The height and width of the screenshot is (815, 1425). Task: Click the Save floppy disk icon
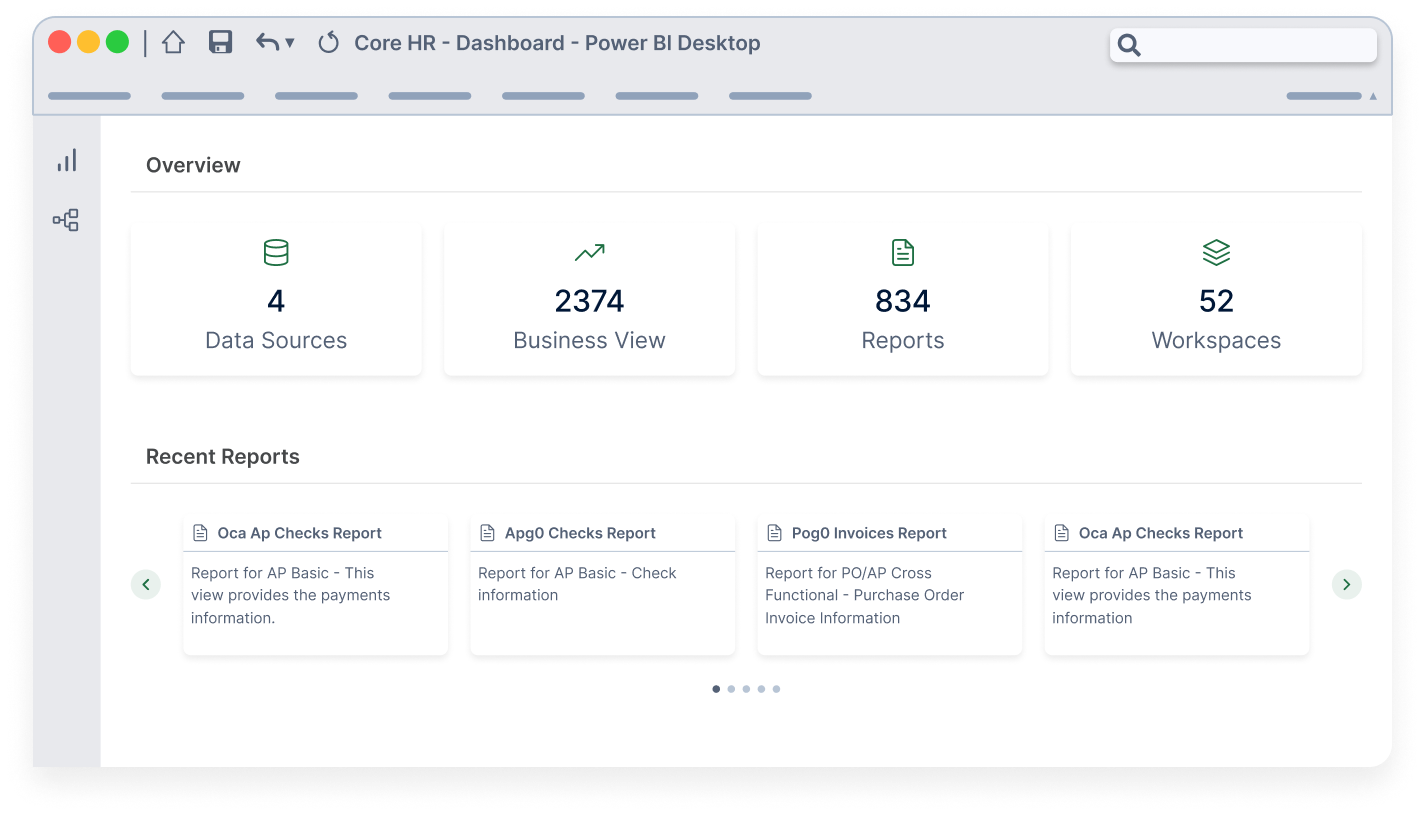pos(220,42)
